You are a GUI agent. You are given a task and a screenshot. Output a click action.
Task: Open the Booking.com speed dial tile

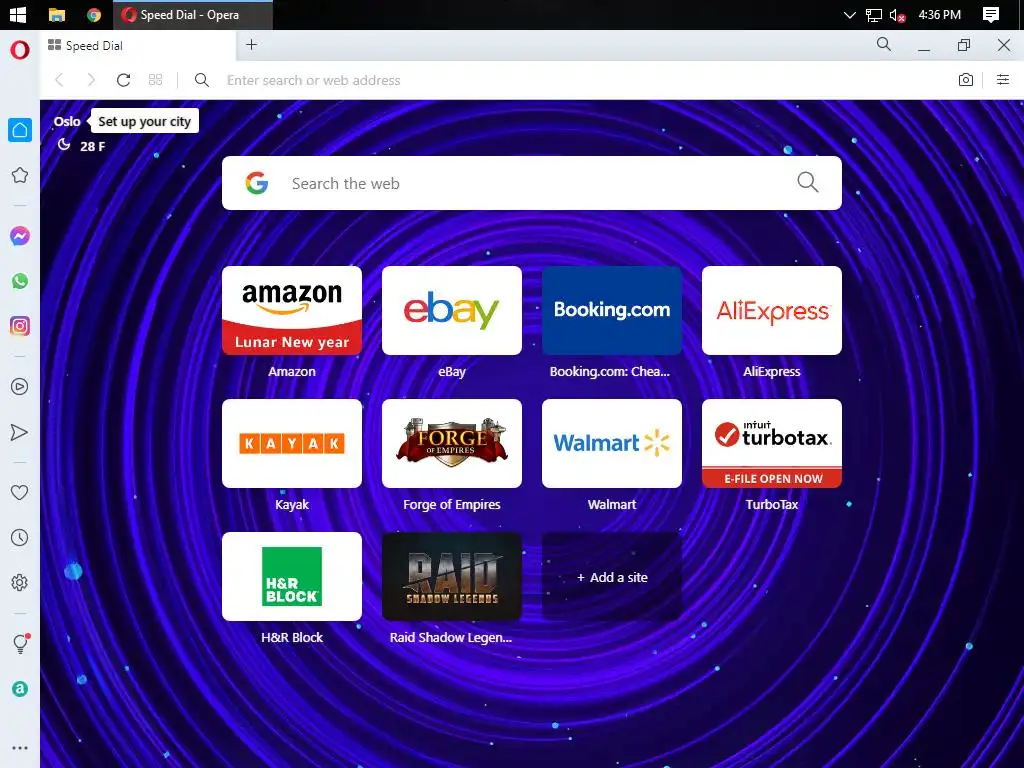click(x=612, y=310)
